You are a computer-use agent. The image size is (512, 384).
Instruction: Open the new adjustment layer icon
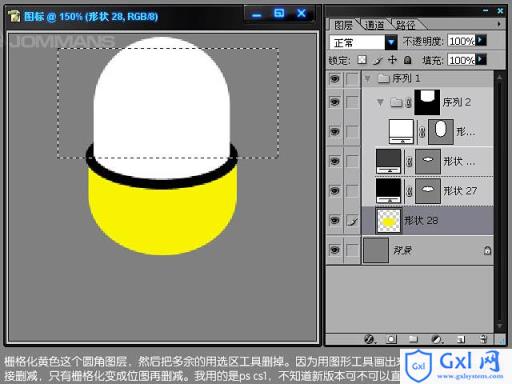click(x=436, y=339)
